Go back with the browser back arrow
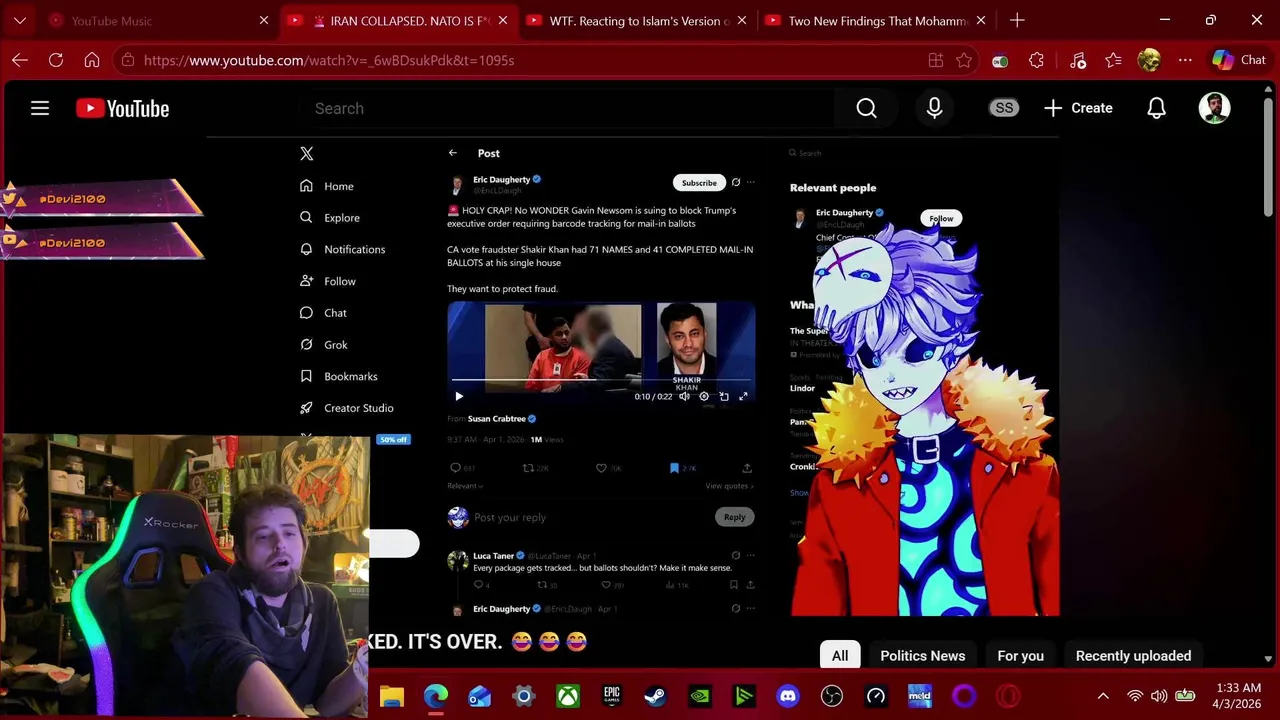This screenshot has height=720, width=1280. (20, 60)
